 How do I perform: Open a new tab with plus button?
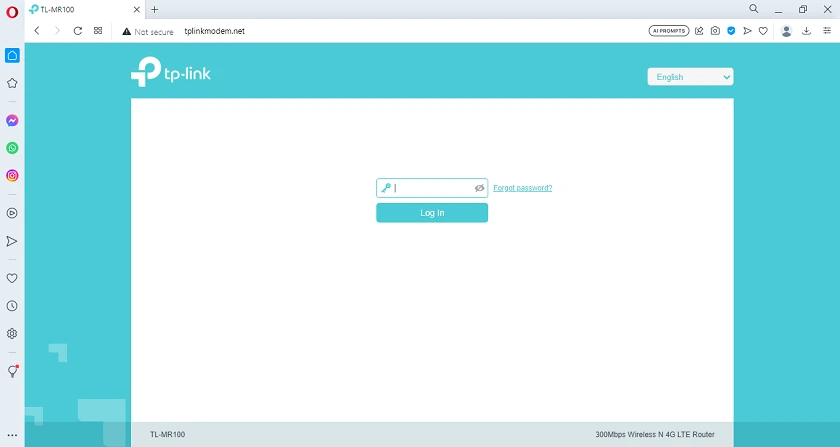pos(155,10)
